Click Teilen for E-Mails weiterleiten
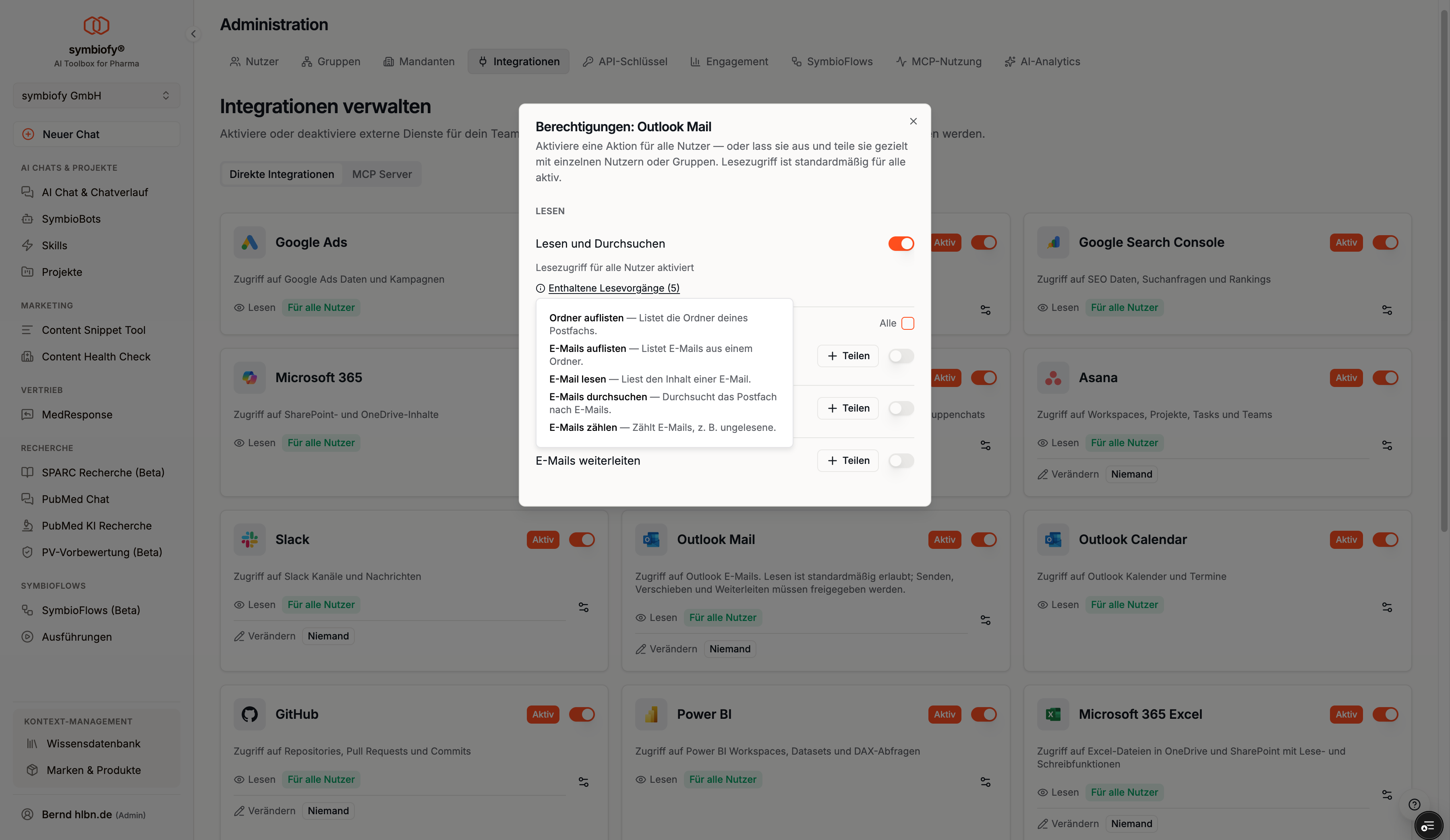 coord(847,460)
